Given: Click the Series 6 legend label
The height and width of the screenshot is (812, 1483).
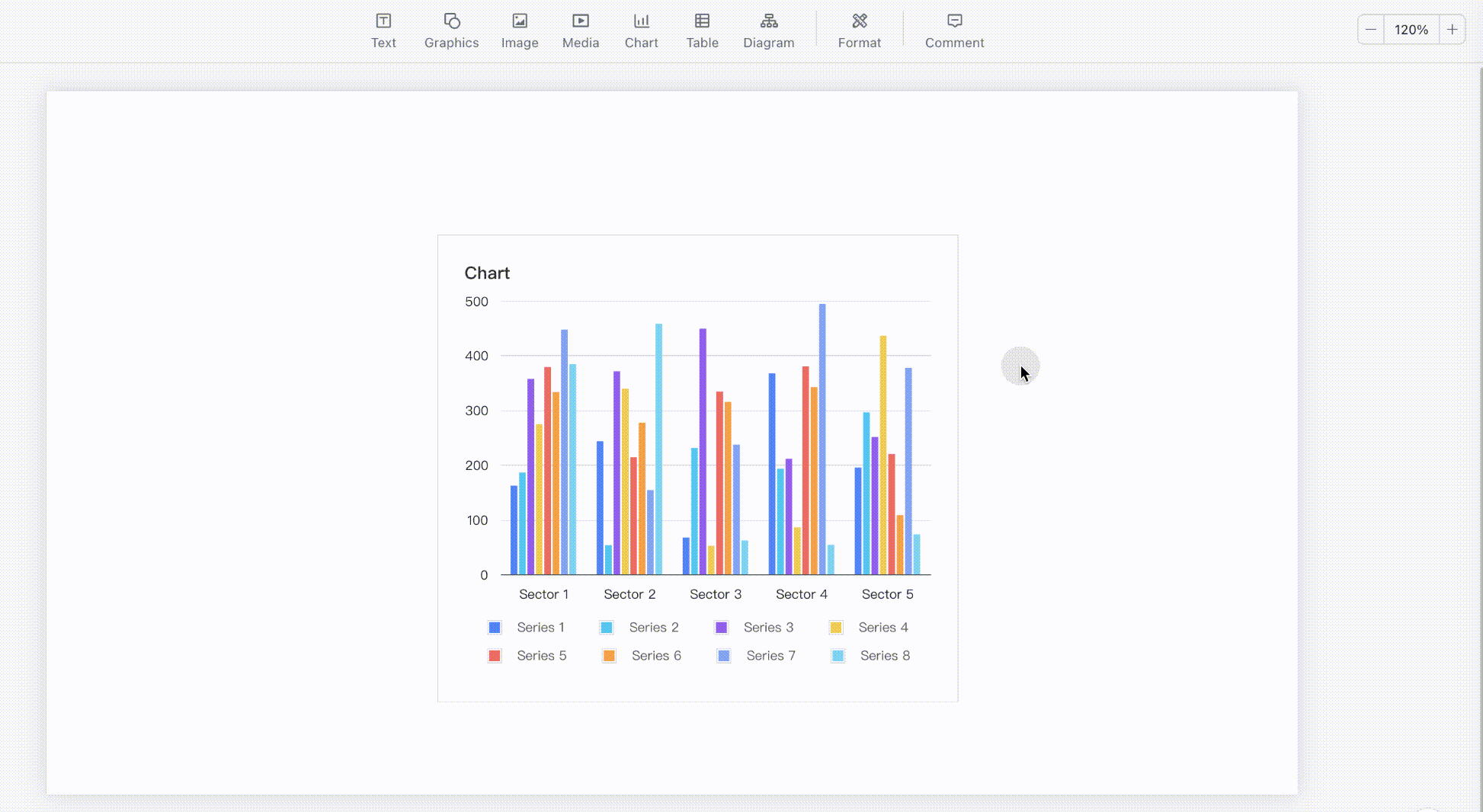Looking at the screenshot, I should 656,656.
